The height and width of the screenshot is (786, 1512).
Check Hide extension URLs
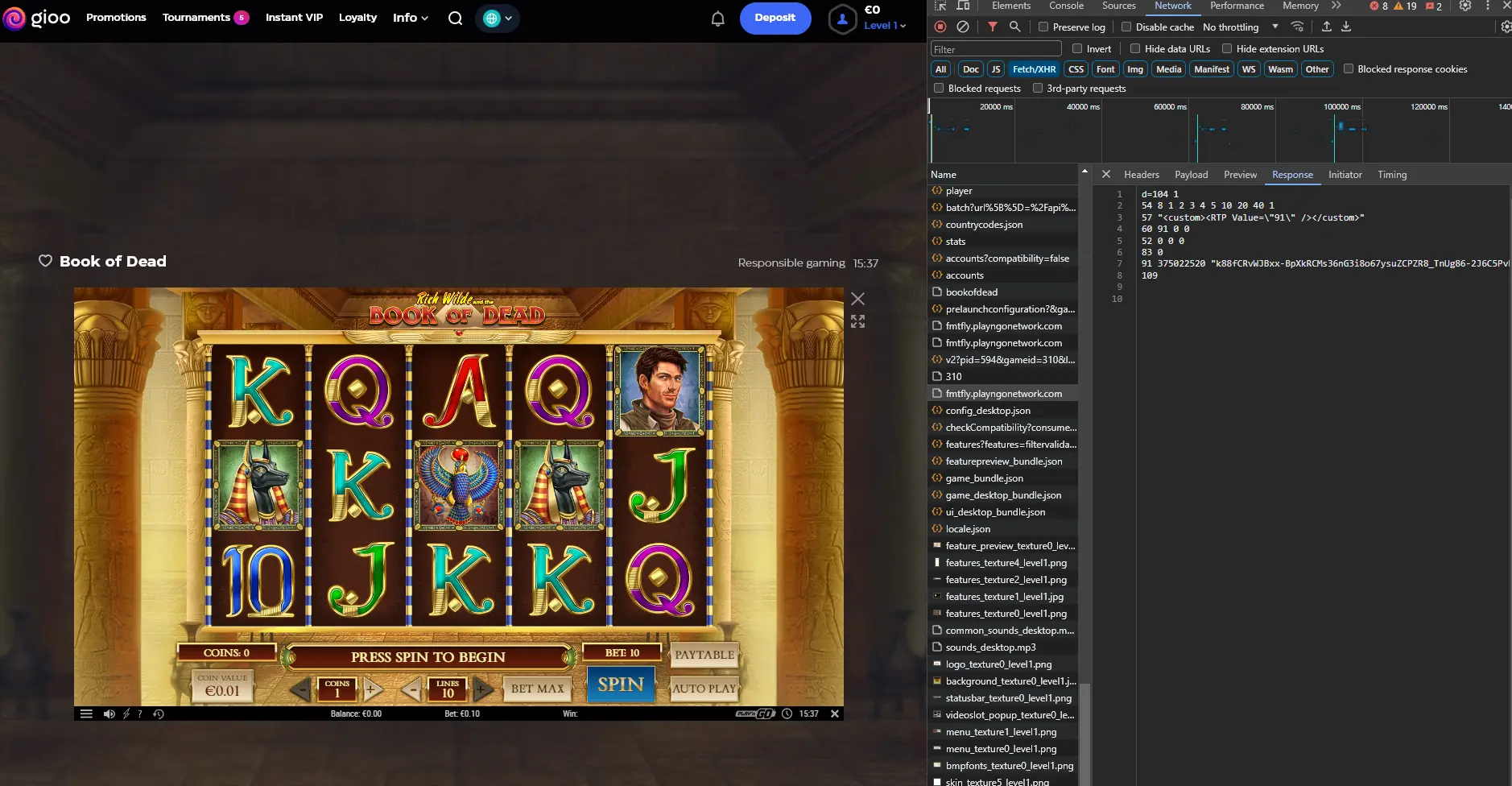click(1227, 48)
